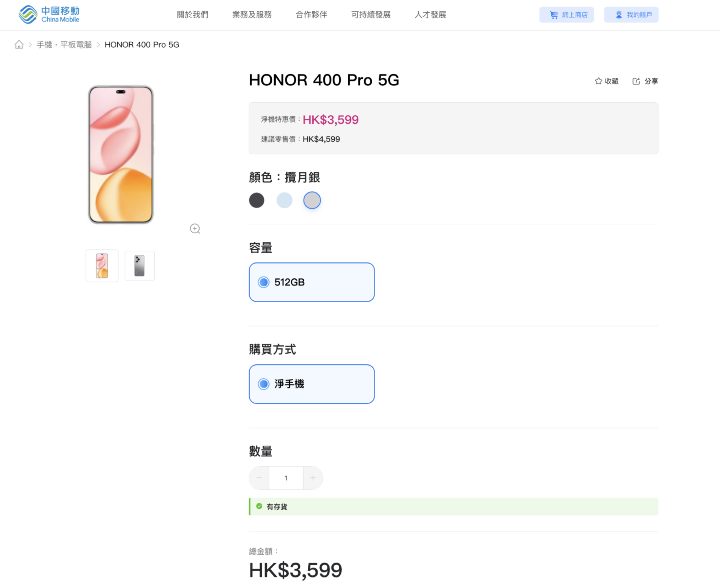The height and width of the screenshot is (583, 720).
Task: Select the 淨手機 purchase method
Action: [312, 384]
